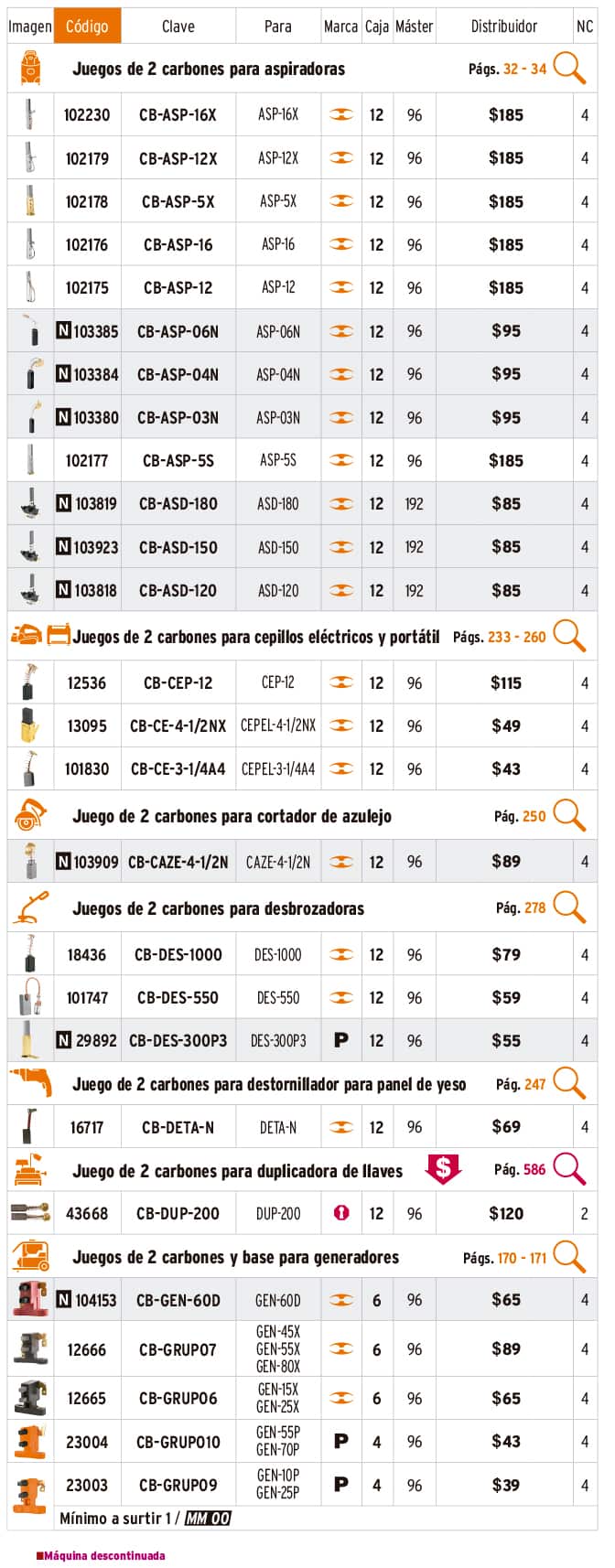The image size is (615, 1568).
Task: Click the vacuum cleaner category icon
Action: pyautogui.click(x=30, y=68)
